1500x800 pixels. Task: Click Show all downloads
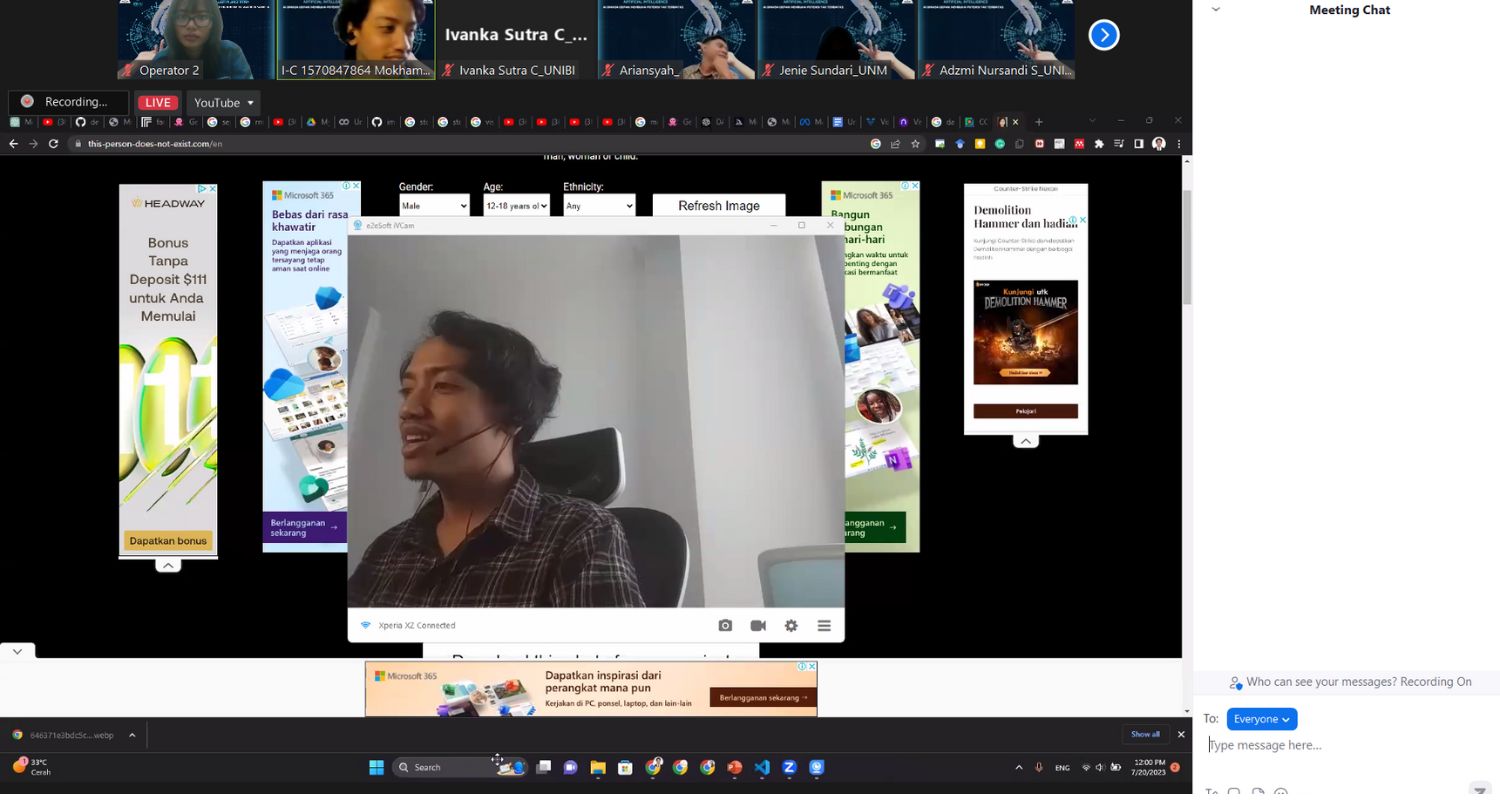click(1145, 735)
